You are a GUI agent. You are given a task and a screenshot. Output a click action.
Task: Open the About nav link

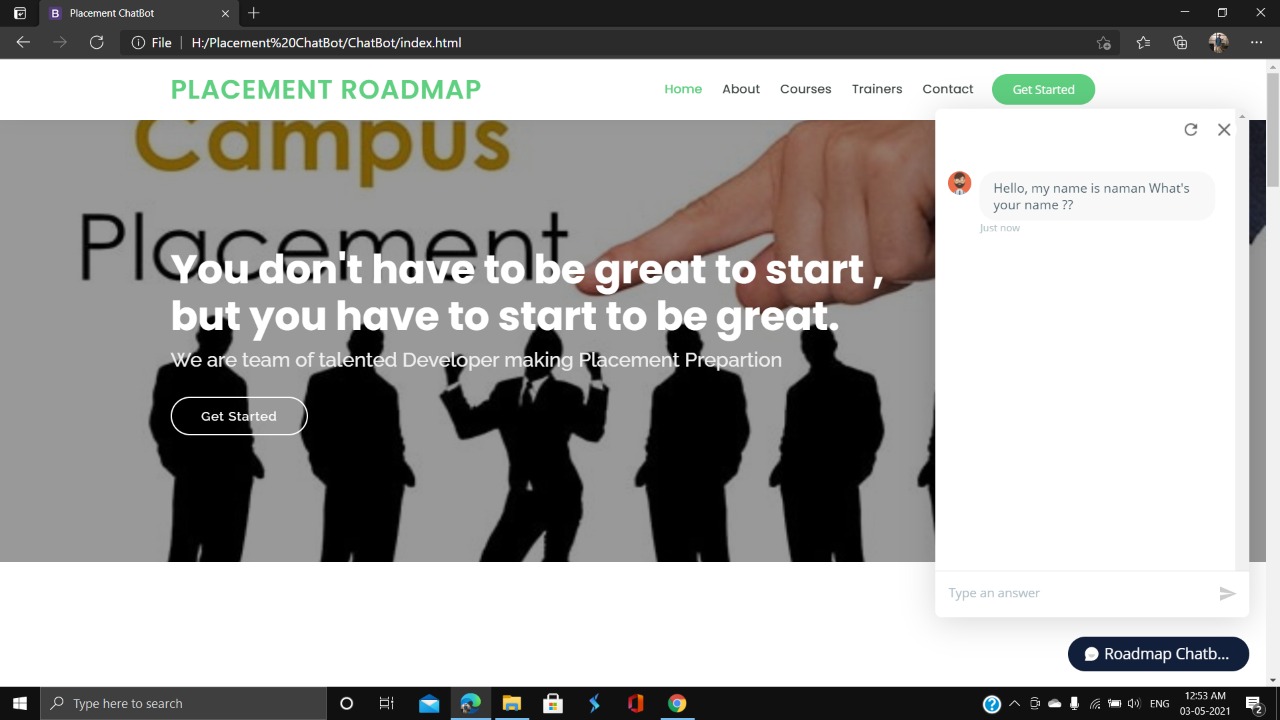tap(741, 89)
